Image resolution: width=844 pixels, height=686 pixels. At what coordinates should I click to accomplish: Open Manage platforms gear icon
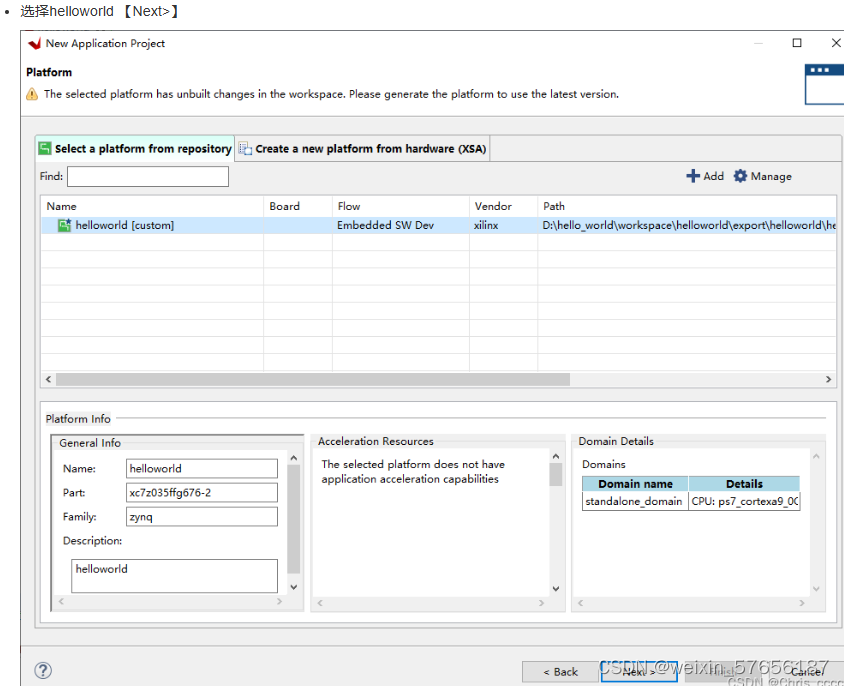pos(740,176)
